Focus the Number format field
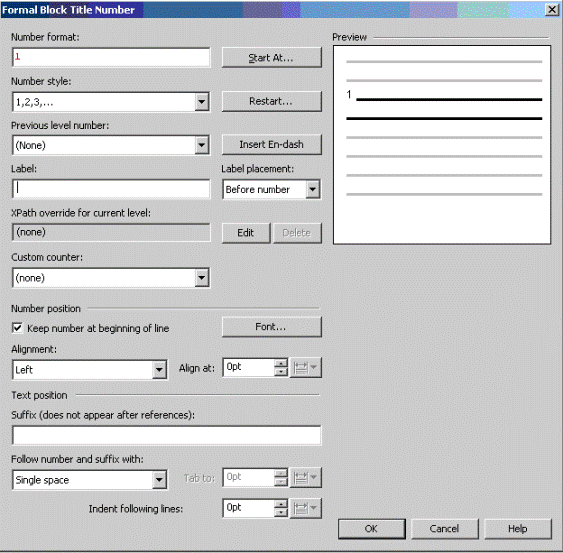Image resolution: width=563 pixels, height=553 pixels. pos(111,57)
